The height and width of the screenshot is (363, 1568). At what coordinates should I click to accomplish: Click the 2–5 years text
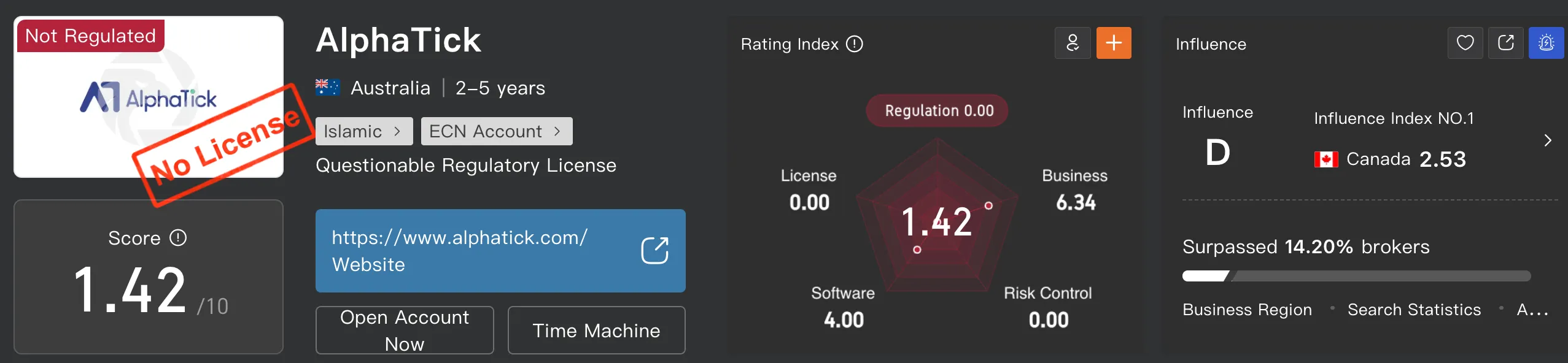coord(500,88)
